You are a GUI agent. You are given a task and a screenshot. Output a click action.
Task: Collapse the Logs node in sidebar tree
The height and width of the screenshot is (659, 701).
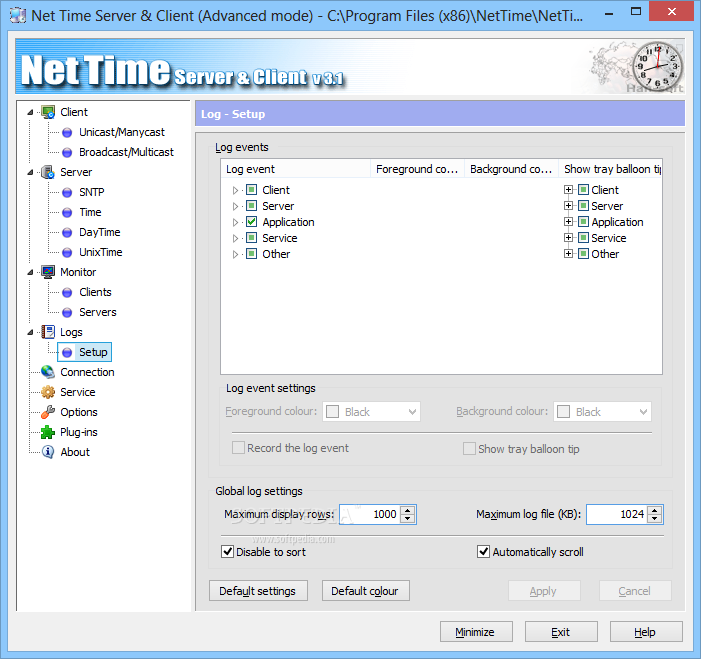(x=30, y=332)
